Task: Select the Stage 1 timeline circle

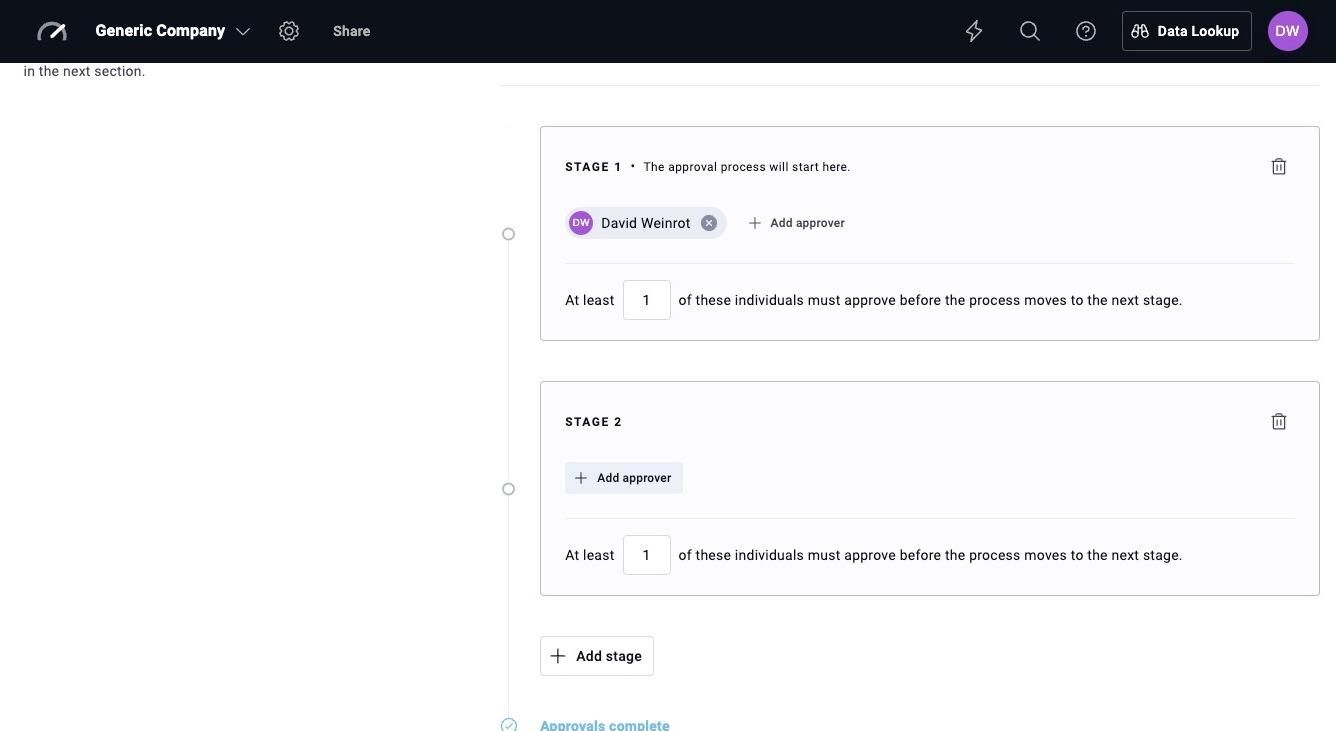Action: click(509, 234)
